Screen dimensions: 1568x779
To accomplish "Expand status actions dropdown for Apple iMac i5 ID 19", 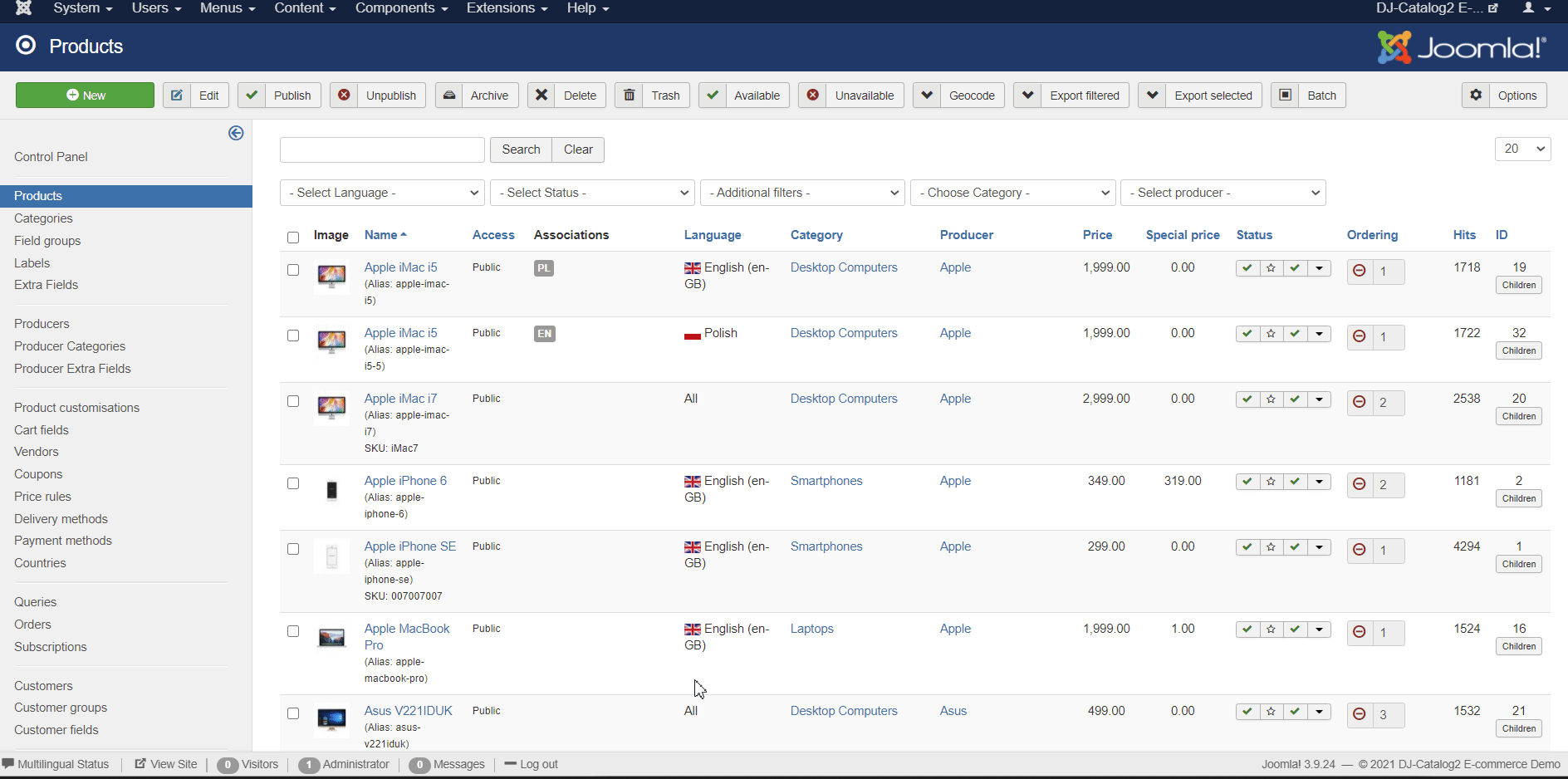I will tap(1320, 268).
